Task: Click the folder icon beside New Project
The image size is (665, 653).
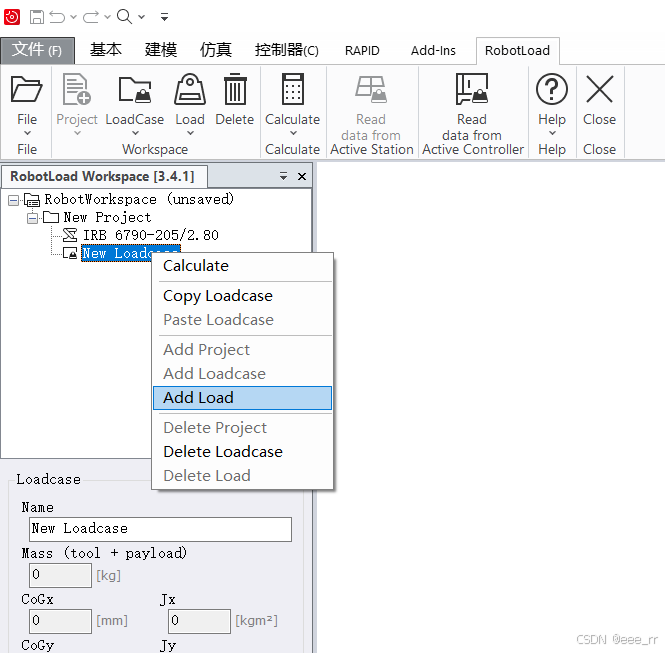Action: tap(51, 218)
